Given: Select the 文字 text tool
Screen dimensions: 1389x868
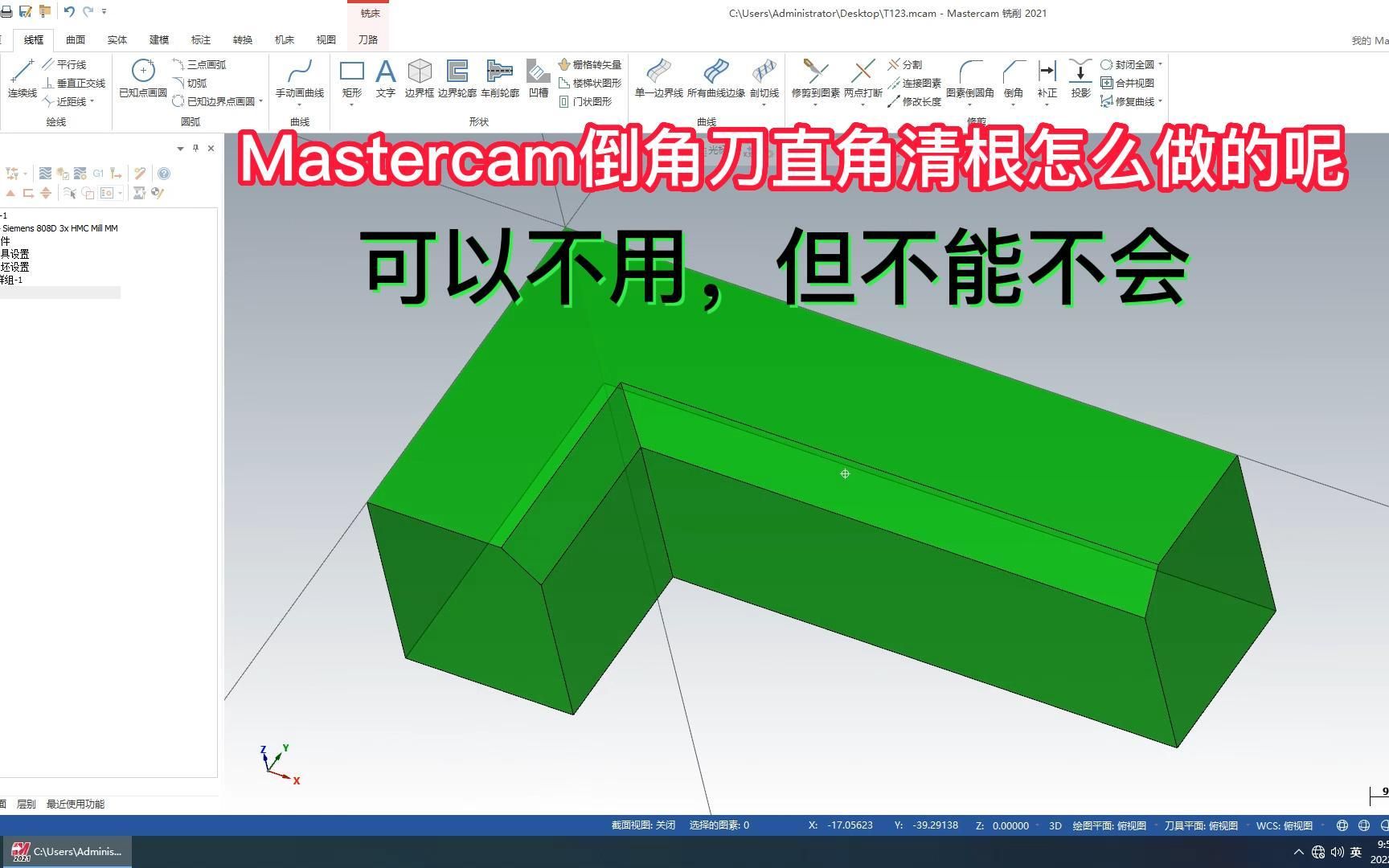Looking at the screenshot, I should pyautogui.click(x=386, y=77).
